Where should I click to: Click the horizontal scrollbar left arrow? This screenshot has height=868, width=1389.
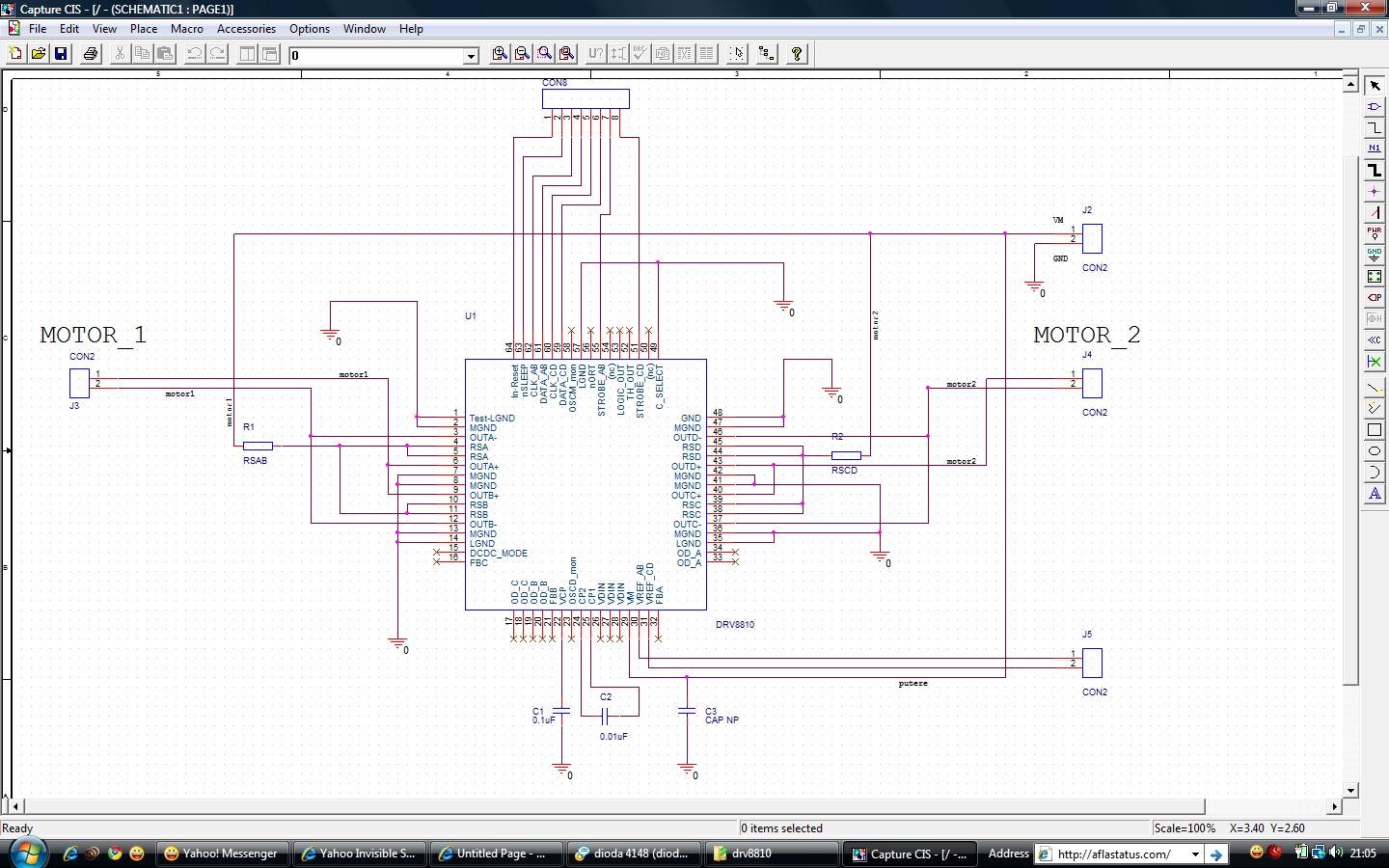point(15,806)
